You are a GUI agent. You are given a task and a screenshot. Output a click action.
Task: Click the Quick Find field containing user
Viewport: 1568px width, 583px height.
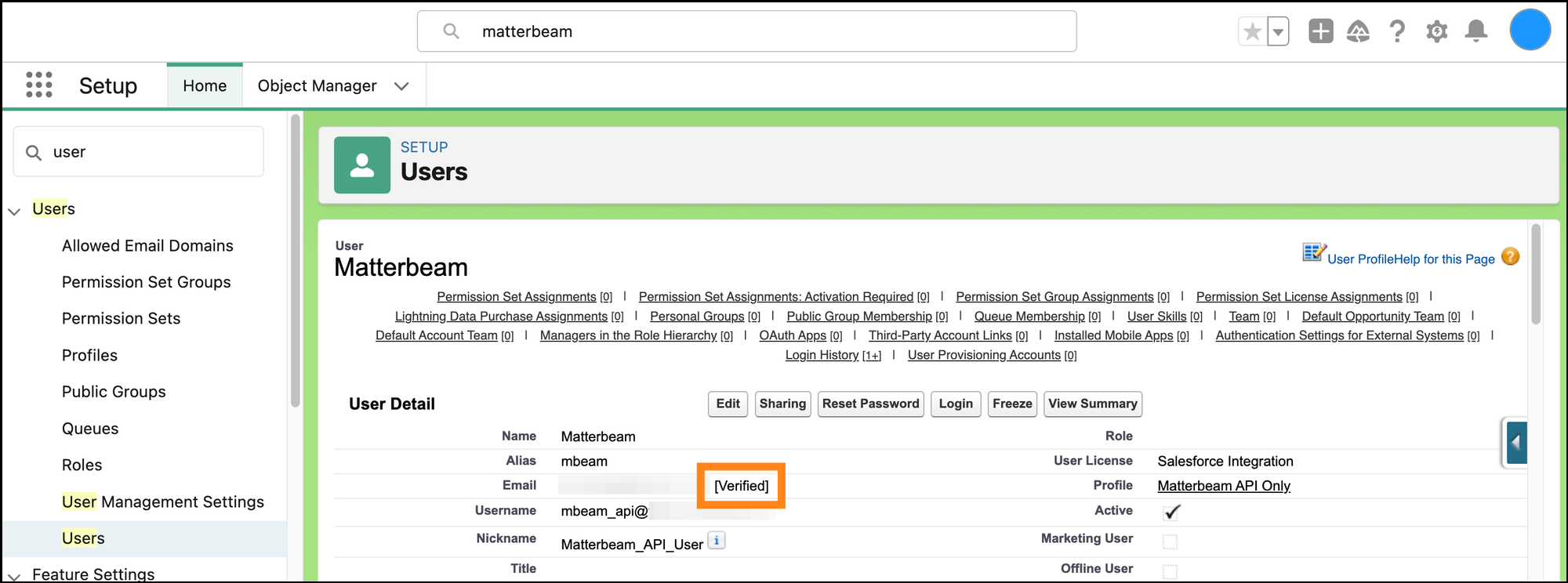pos(139,151)
